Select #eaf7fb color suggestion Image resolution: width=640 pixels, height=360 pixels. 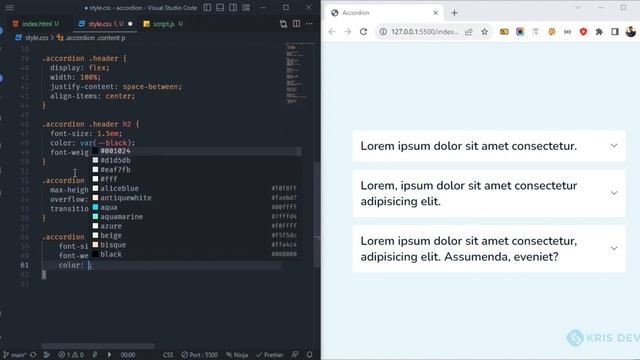pos(197,170)
